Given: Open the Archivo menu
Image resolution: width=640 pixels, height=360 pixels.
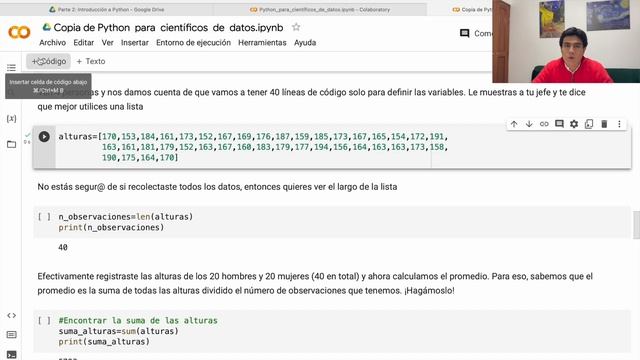Looking at the screenshot, I should 52,42.
